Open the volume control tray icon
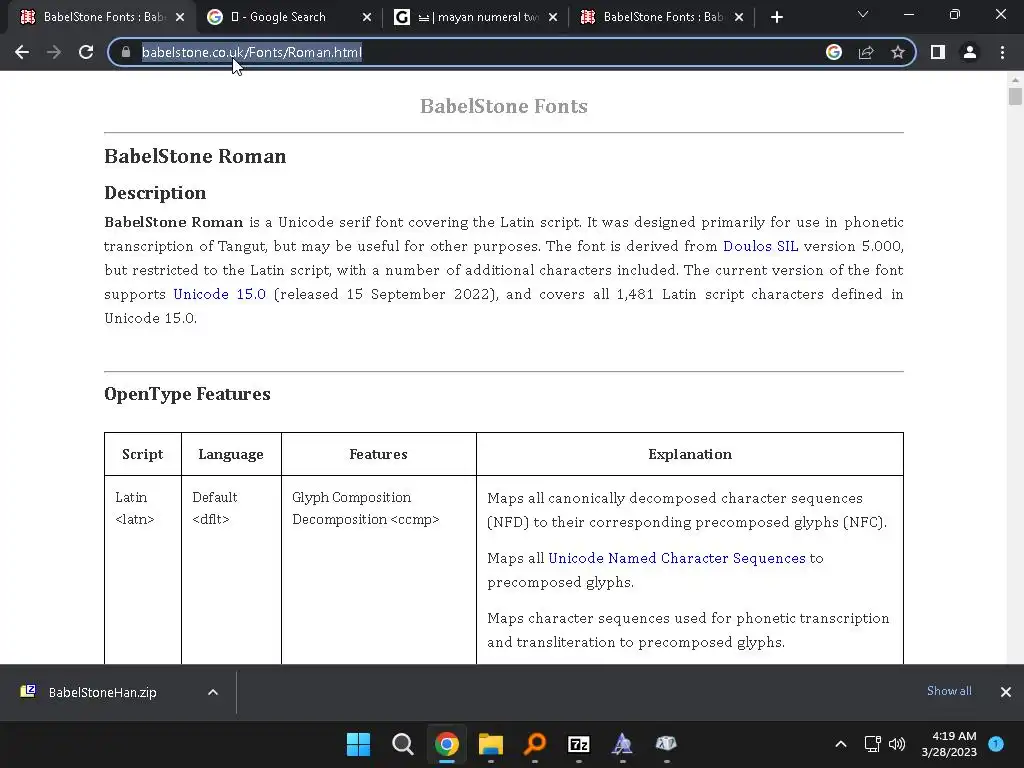The image size is (1024, 768). tap(897, 744)
